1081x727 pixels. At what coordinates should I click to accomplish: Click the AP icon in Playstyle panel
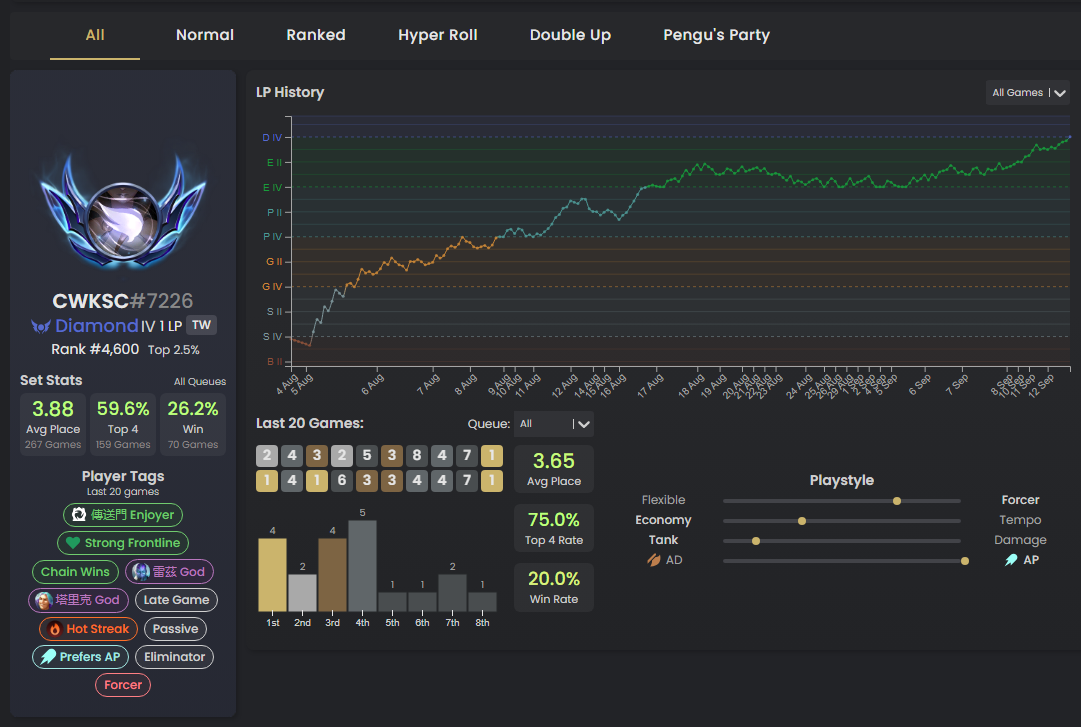pos(1011,560)
